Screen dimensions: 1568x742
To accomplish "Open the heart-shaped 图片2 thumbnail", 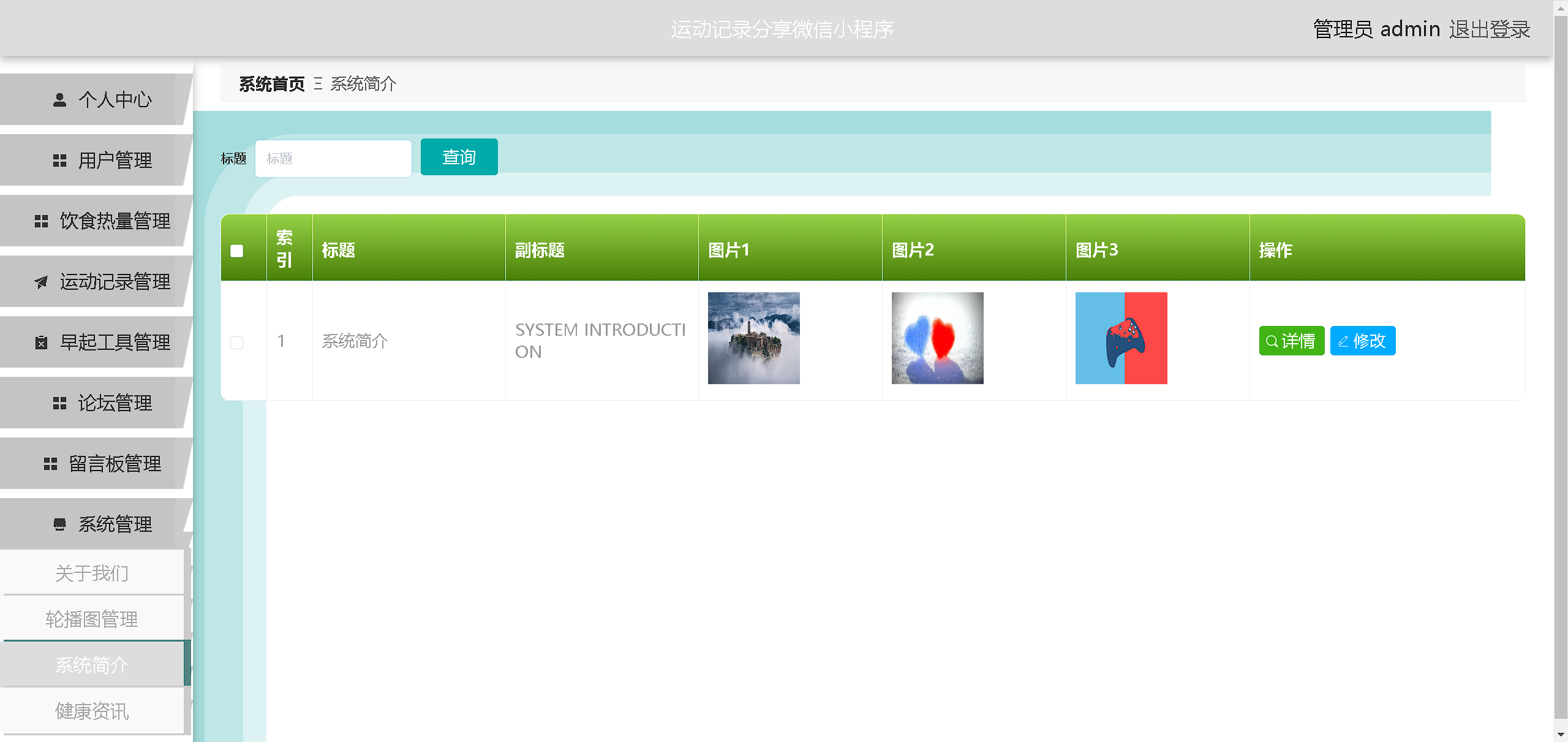I will (937, 338).
